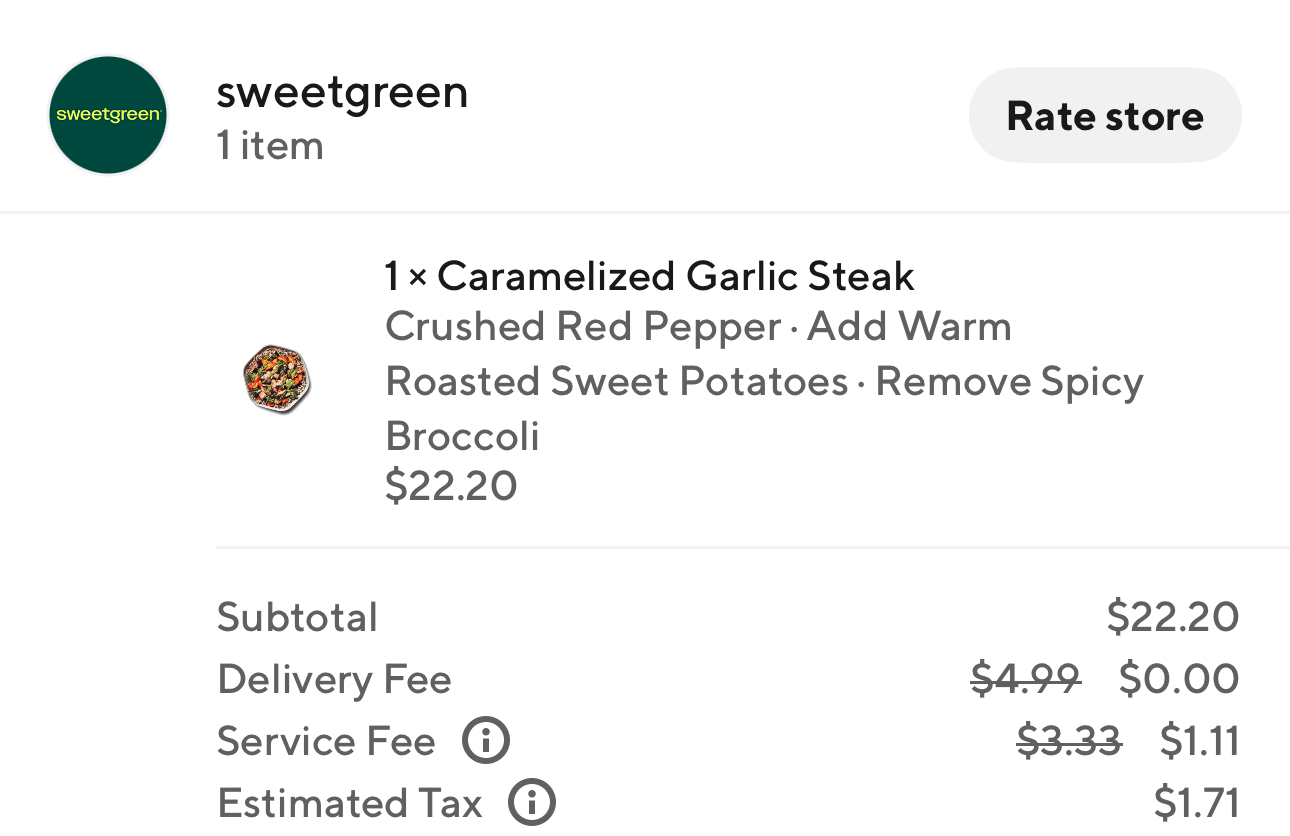Click the crossed-out $3.33 service fee
Viewport: 1290px width, 836px height.
(1069, 742)
